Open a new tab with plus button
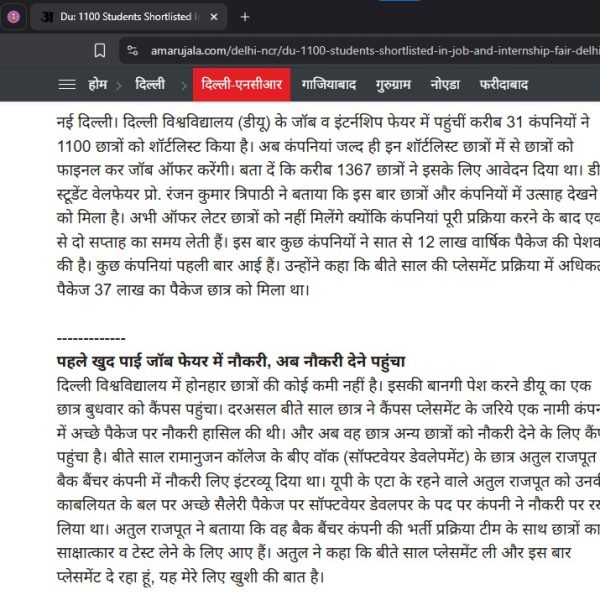The height and width of the screenshot is (600, 600). [246, 17]
